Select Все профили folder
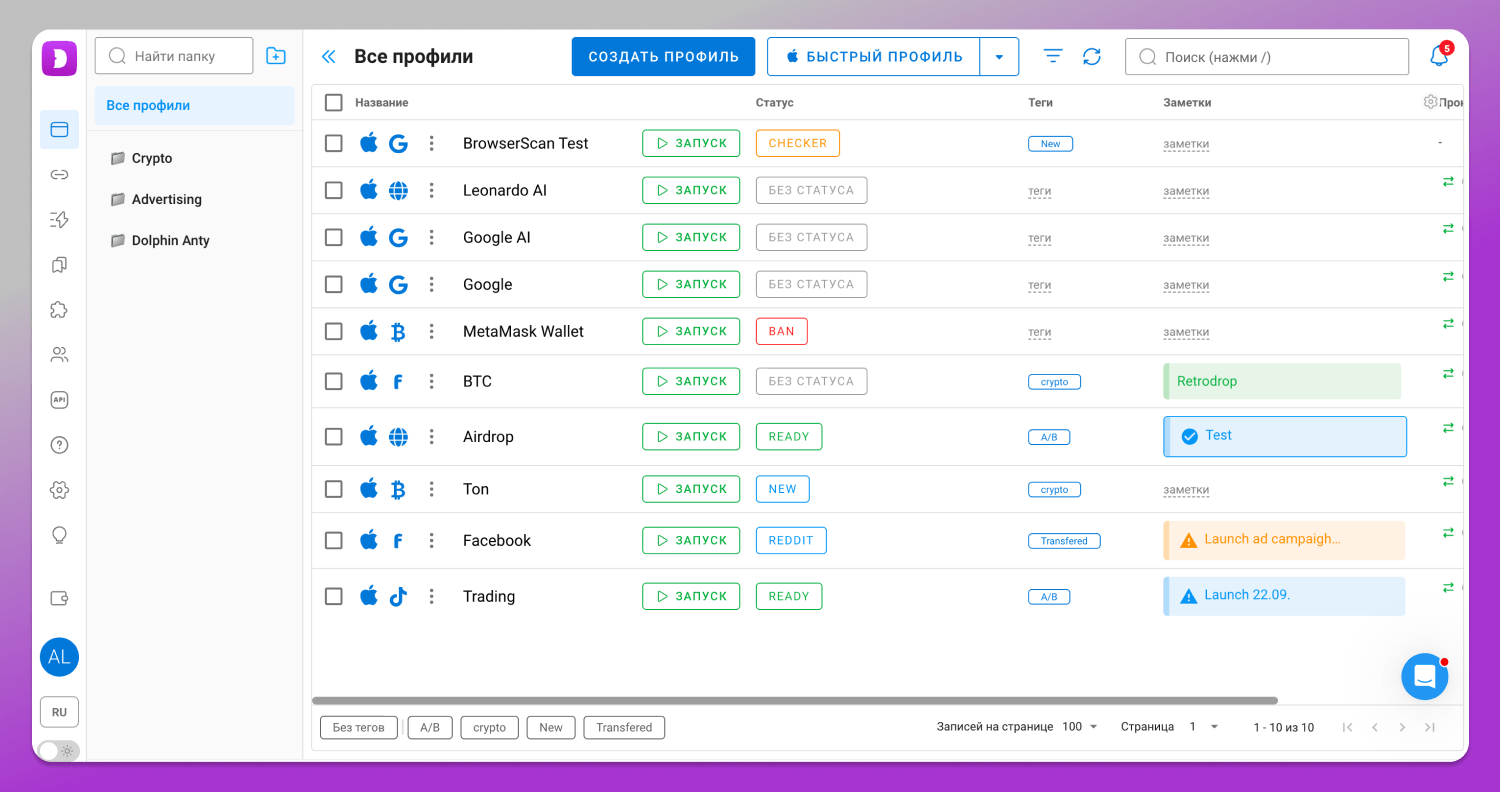The image size is (1500, 792). 194,105
